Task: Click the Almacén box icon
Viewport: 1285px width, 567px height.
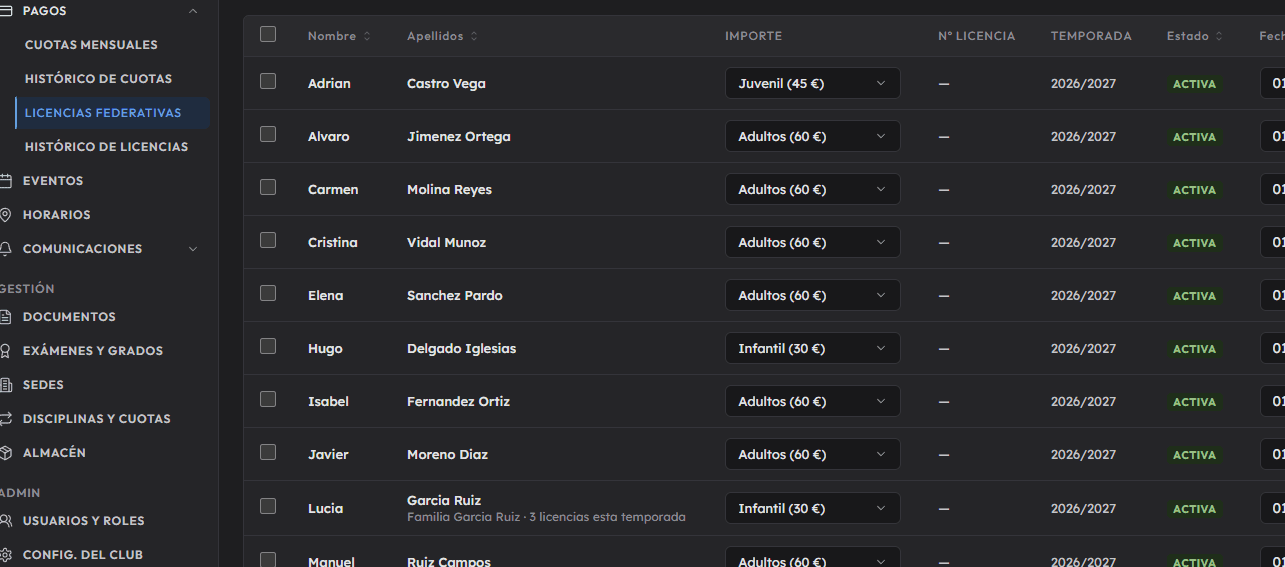Action: pyautogui.click(x=5, y=453)
